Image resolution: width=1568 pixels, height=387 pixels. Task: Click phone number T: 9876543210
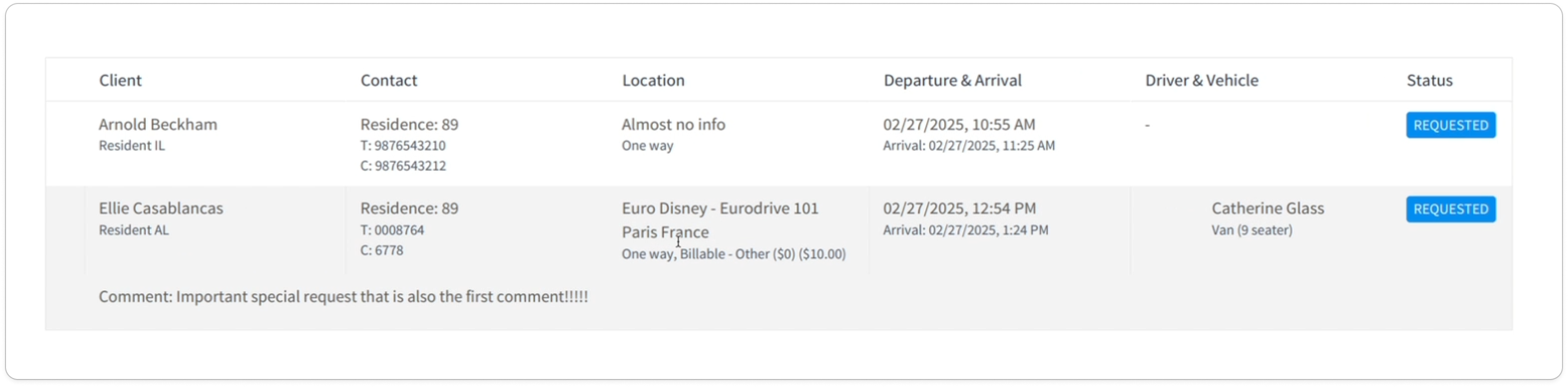coord(402,146)
